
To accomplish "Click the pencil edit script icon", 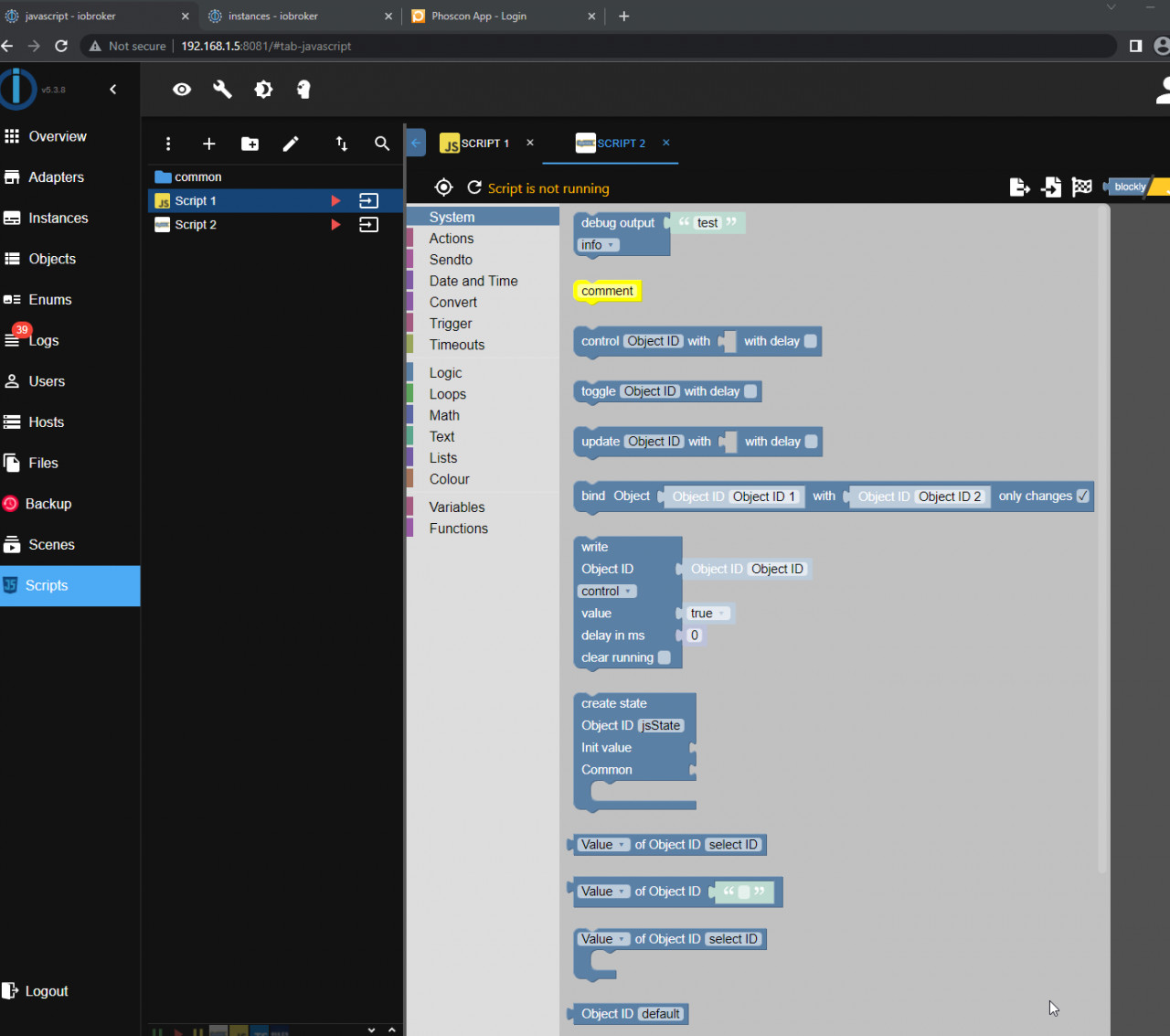I will (291, 144).
